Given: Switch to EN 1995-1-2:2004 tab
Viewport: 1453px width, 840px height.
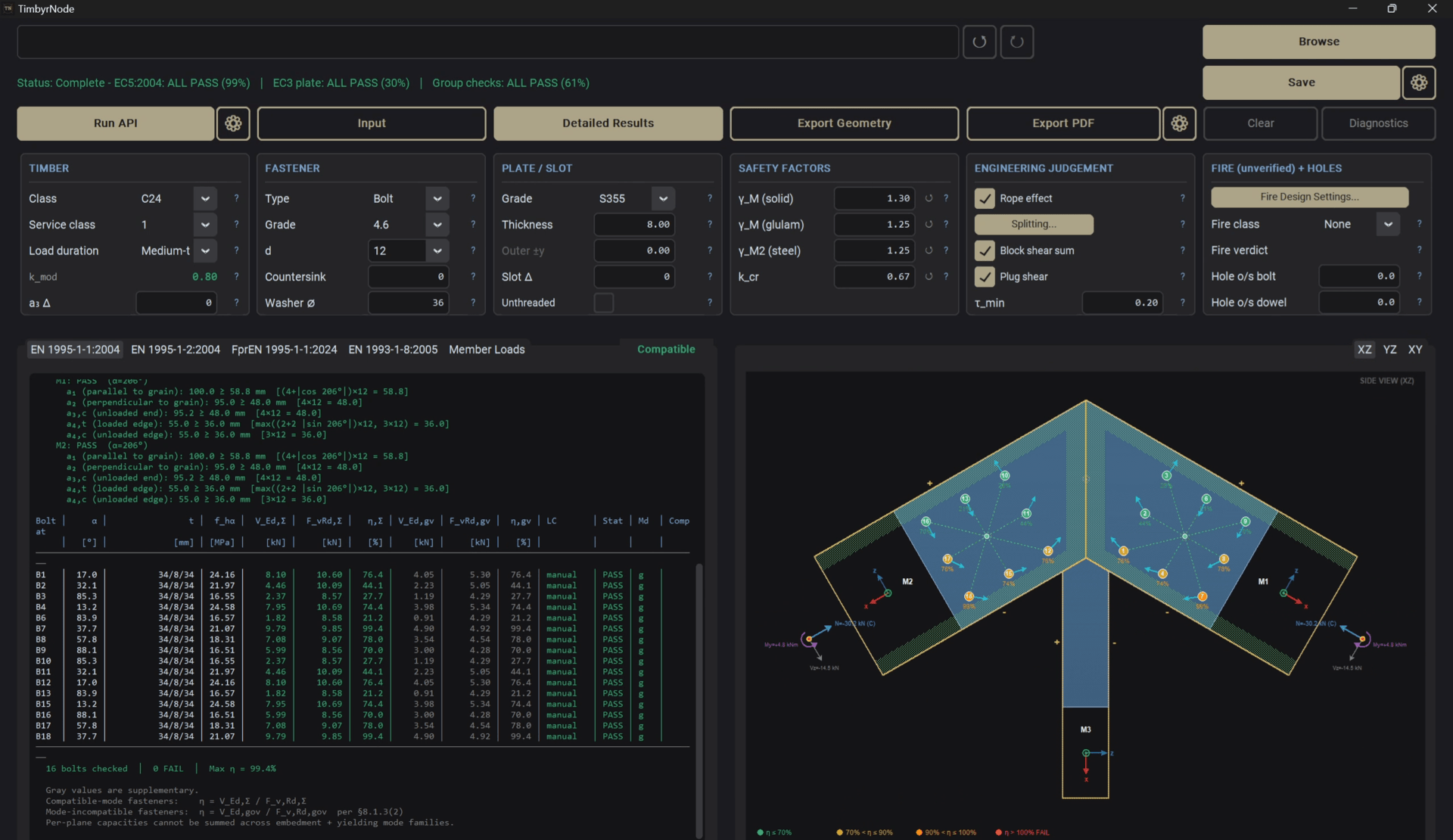Looking at the screenshot, I should [176, 350].
